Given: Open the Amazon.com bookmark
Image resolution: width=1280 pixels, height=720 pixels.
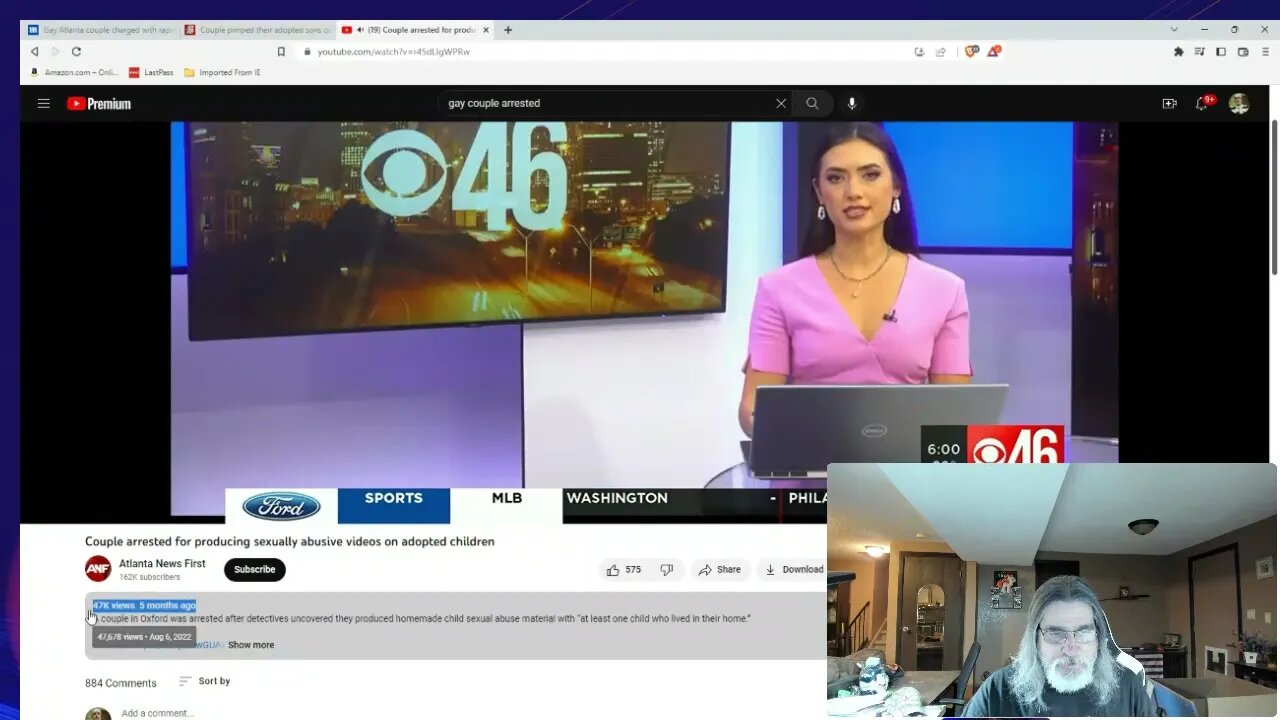Looking at the screenshot, I should [74, 72].
